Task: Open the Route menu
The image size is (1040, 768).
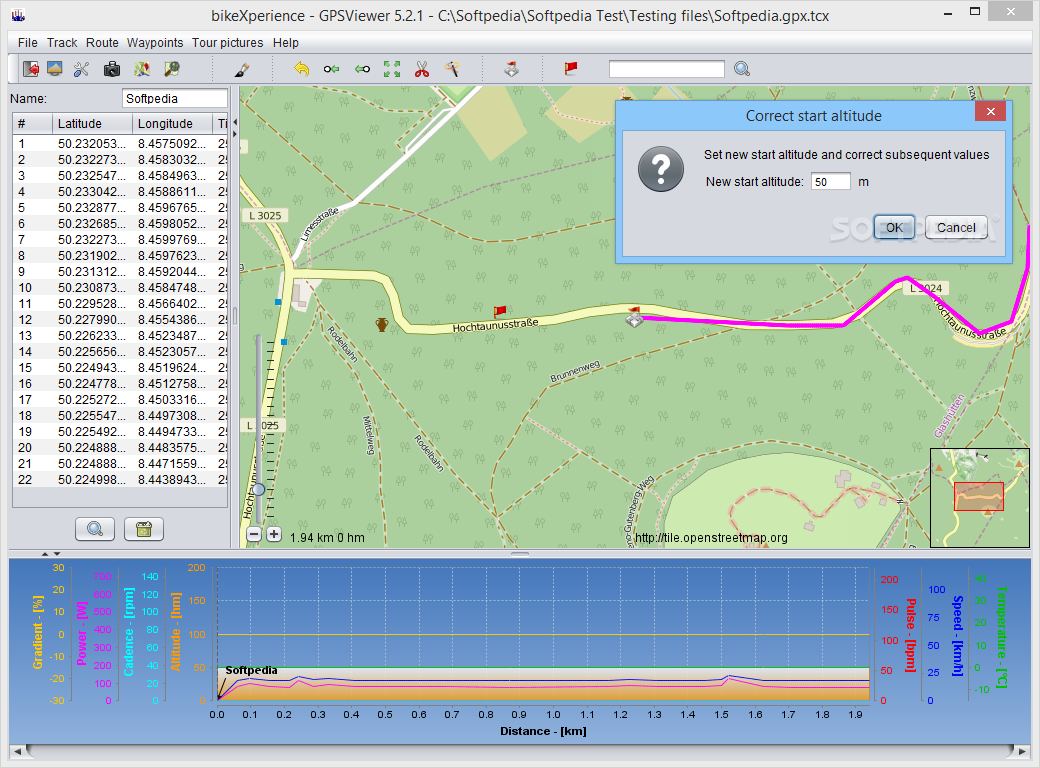Action: 102,42
